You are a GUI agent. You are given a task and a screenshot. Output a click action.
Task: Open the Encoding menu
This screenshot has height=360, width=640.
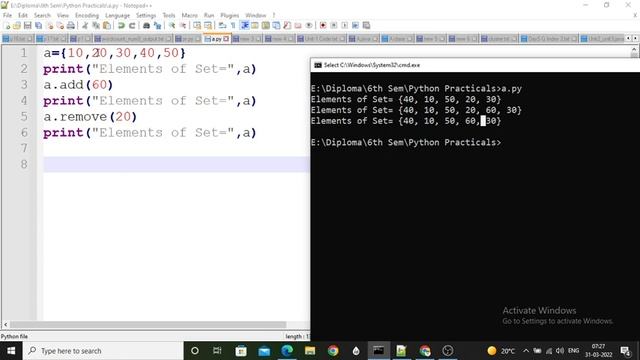tap(87, 15)
